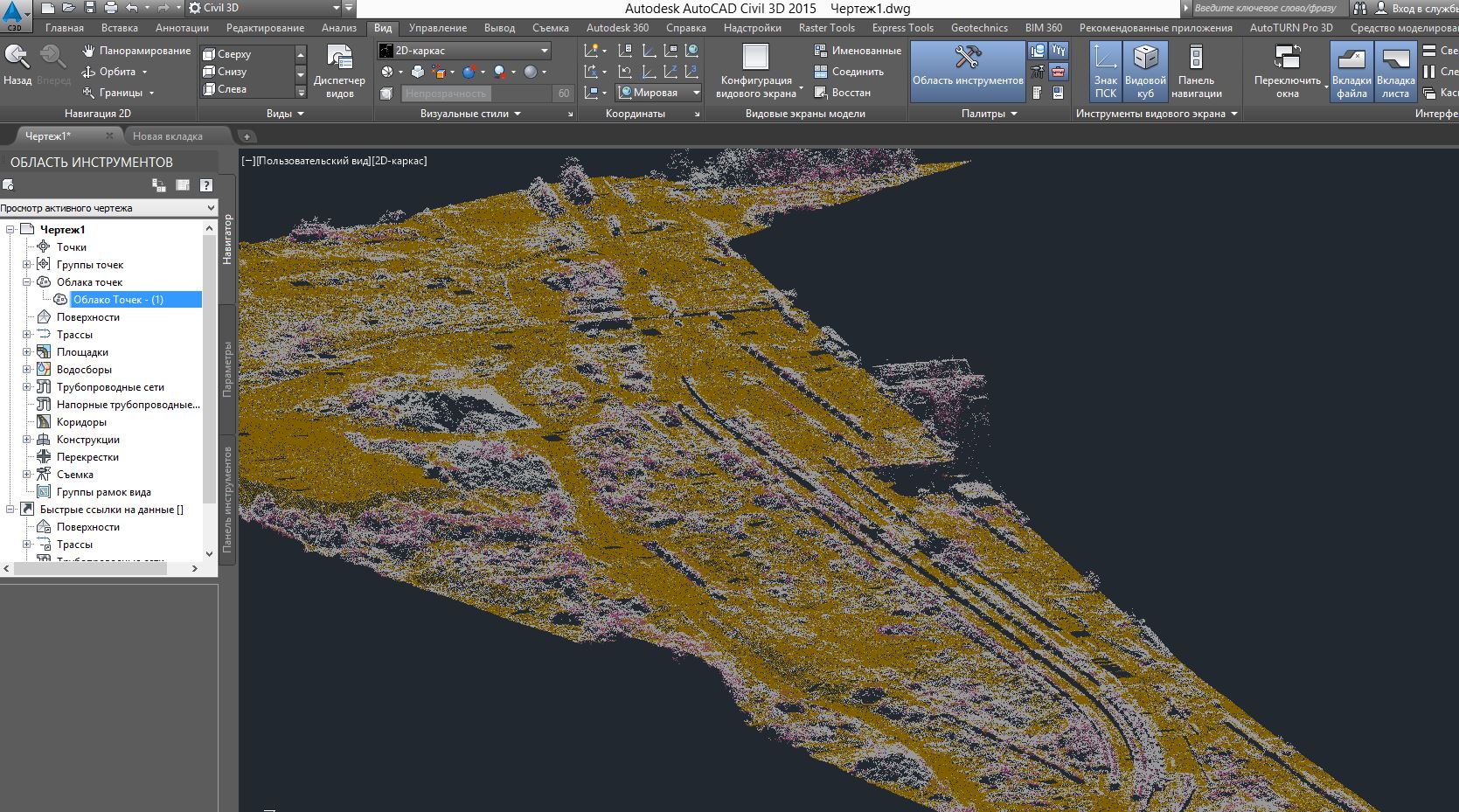Open the Диспетчер видов view manager
Viewport: 1459px width, 812px height.
(339, 72)
